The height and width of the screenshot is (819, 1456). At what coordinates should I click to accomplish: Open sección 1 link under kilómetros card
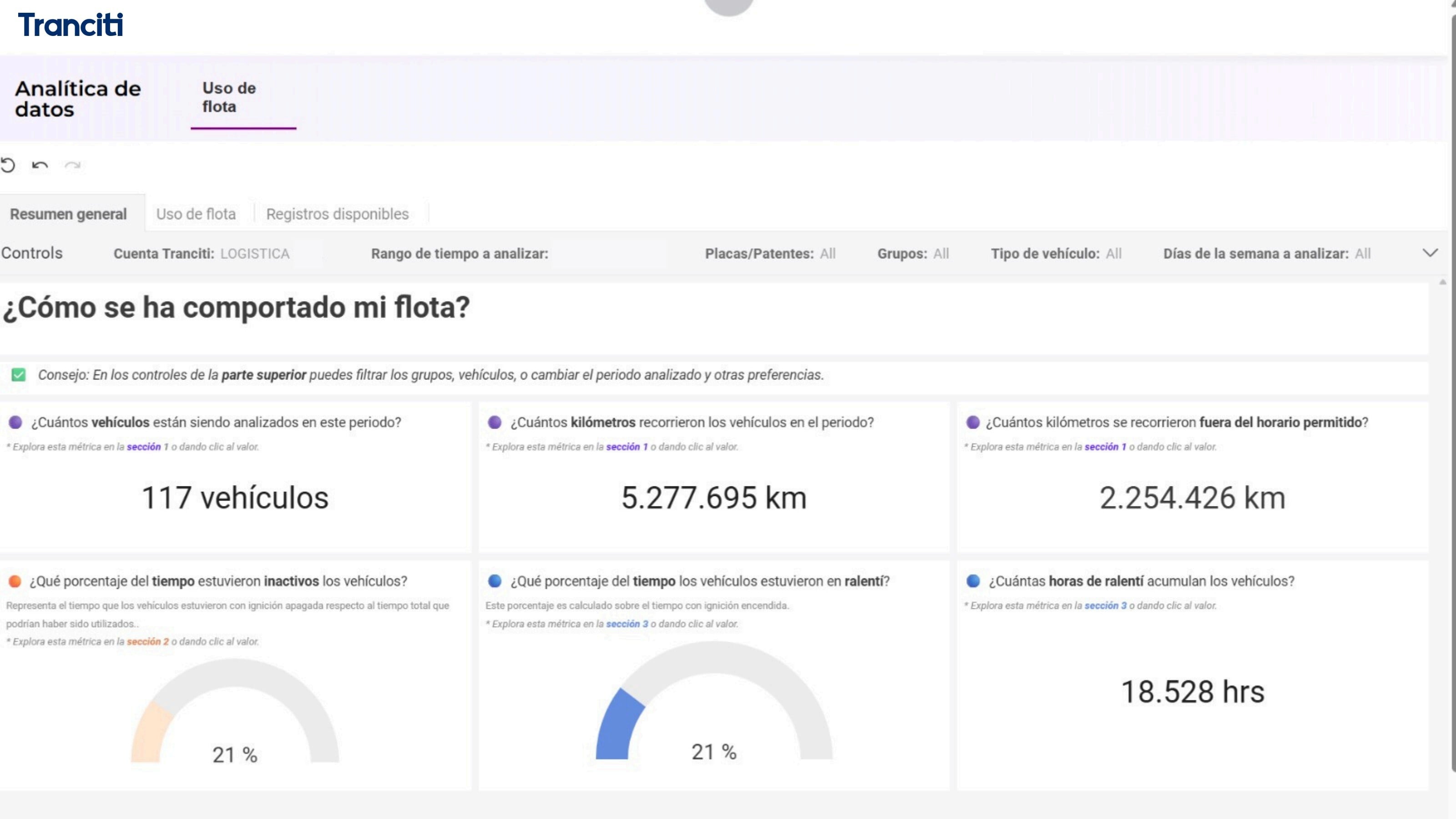pos(627,446)
